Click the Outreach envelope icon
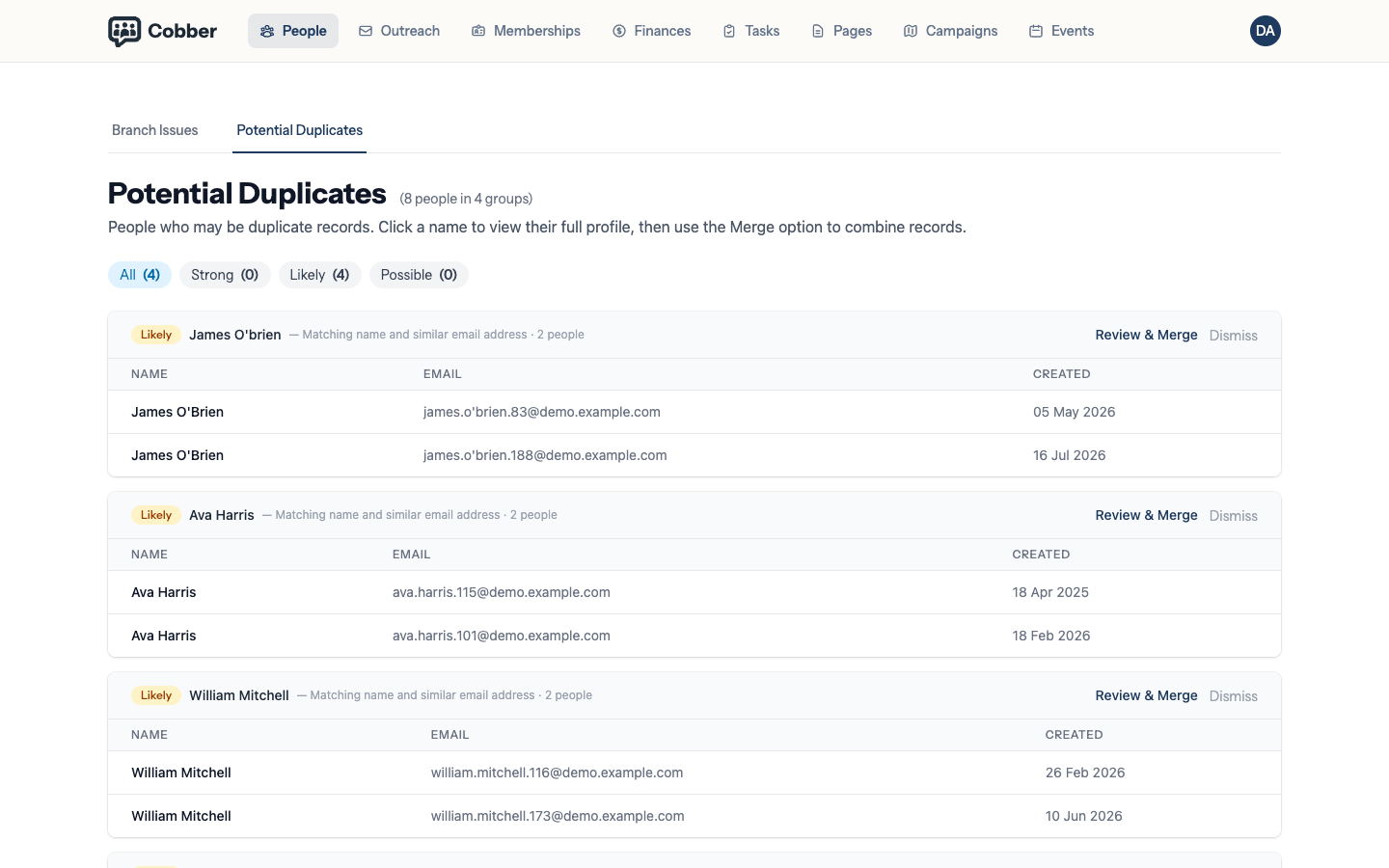The height and width of the screenshot is (868, 1389). (366, 31)
